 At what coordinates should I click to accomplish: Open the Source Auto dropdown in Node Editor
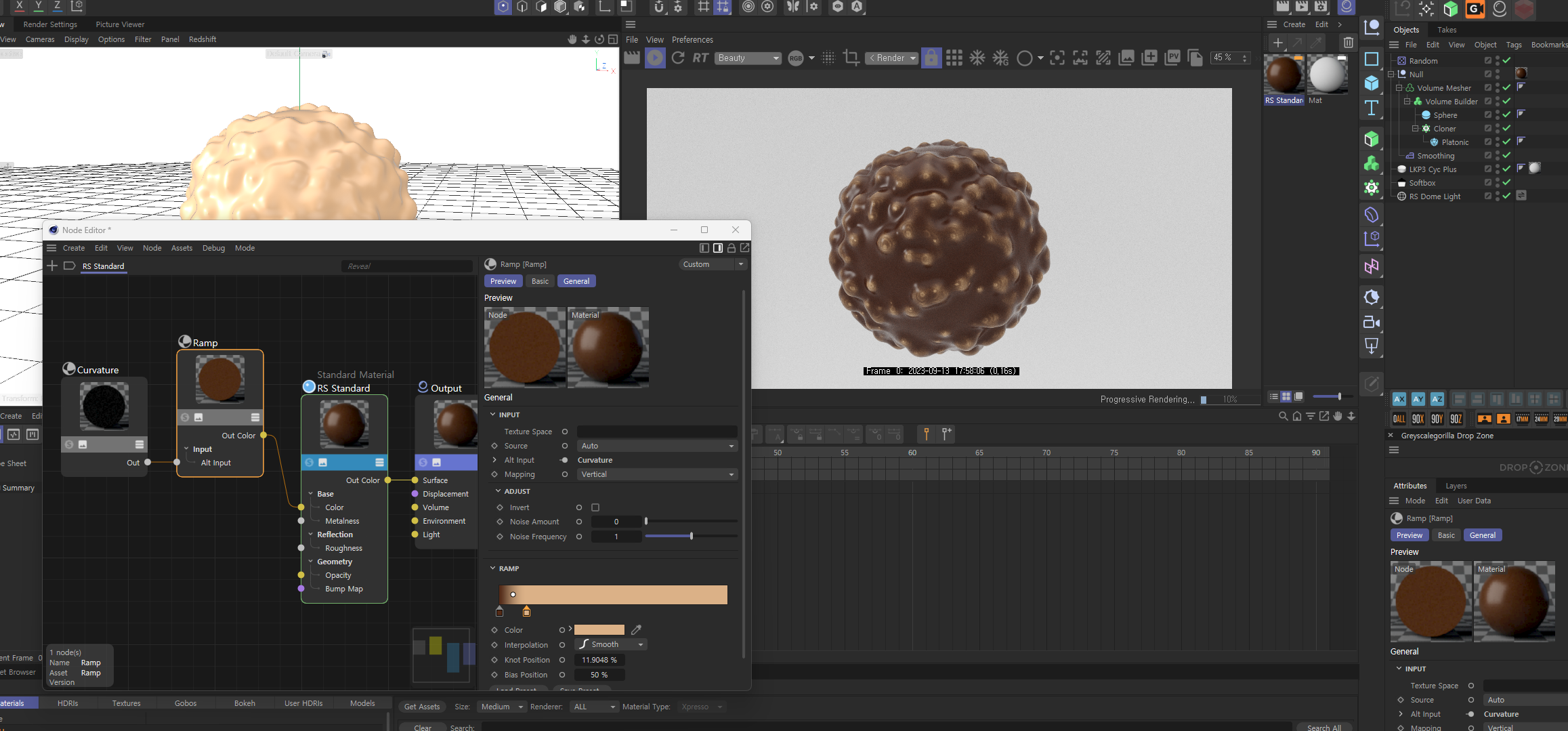pos(657,446)
